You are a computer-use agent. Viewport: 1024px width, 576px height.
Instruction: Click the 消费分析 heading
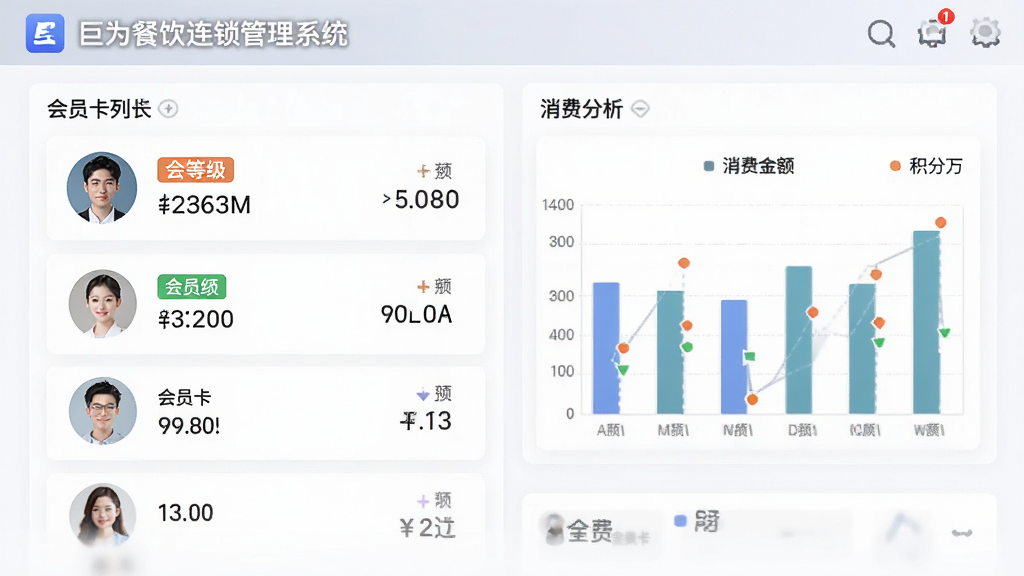(582, 108)
